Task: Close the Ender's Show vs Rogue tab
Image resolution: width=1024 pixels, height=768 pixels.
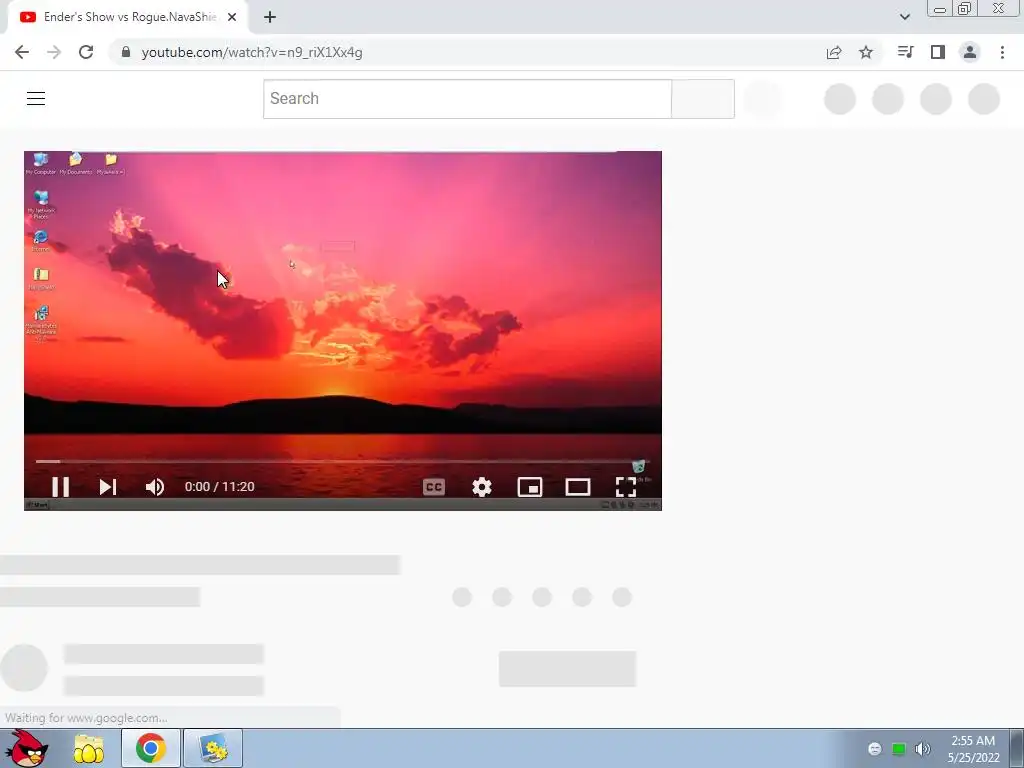Action: [x=232, y=17]
